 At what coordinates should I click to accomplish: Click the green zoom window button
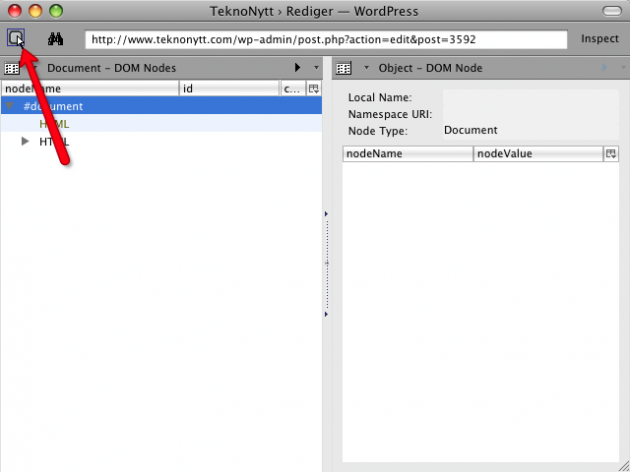click(x=55, y=11)
